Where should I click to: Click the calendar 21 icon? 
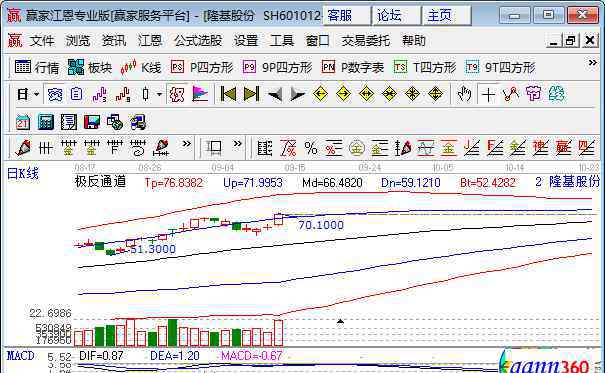pyautogui.click(x=22, y=122)
